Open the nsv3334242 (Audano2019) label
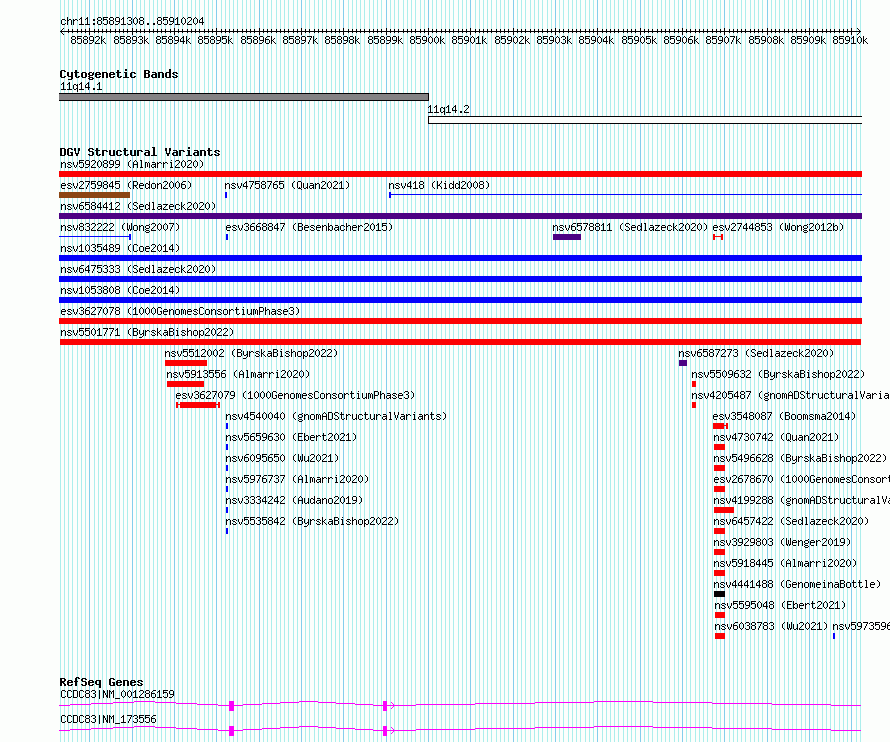This screenshot has width=890, height=742. tap(294, 501)
